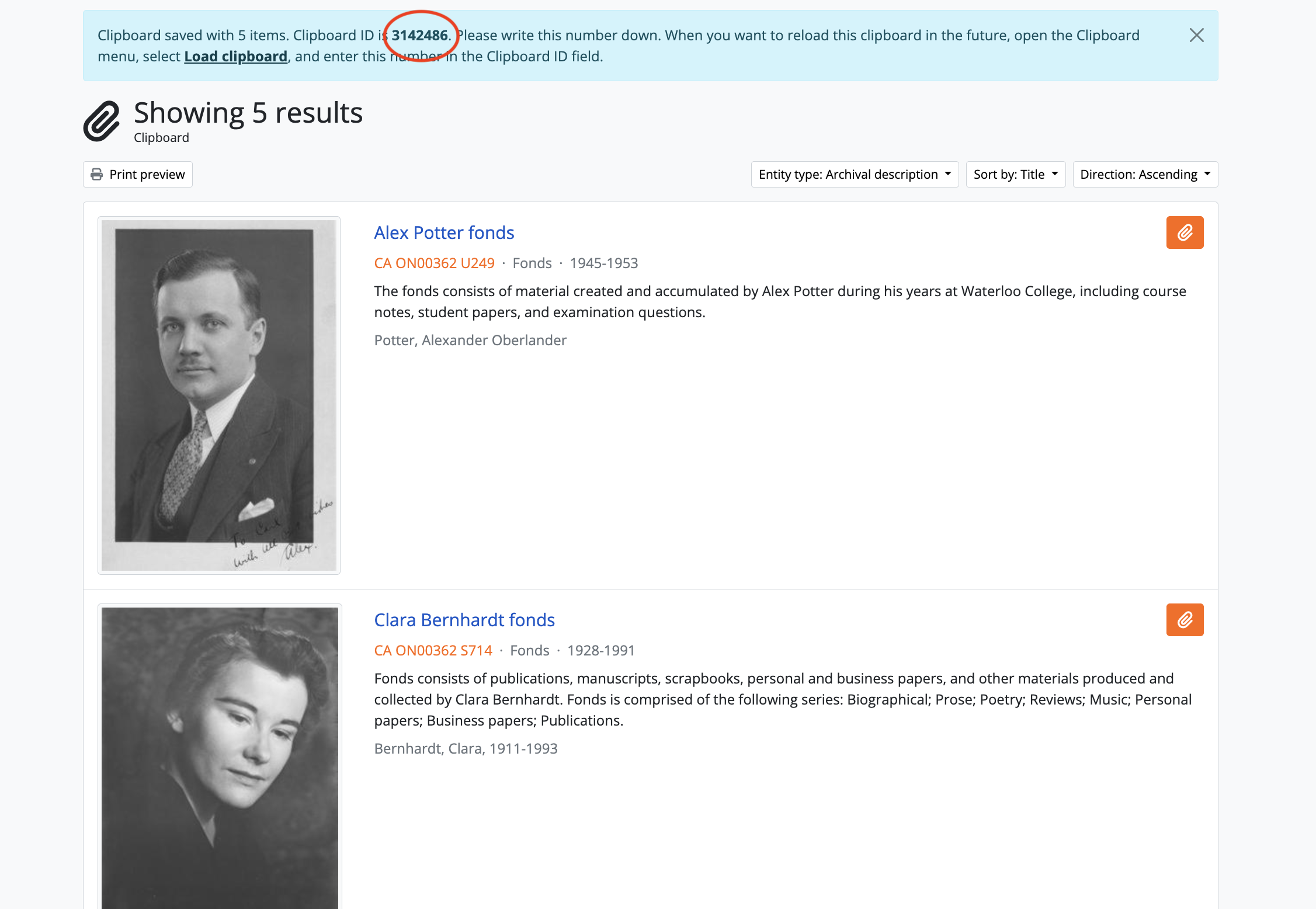
Task: Toggle clipboard for Alex Potter fonds
Action: pos(1185,233)
